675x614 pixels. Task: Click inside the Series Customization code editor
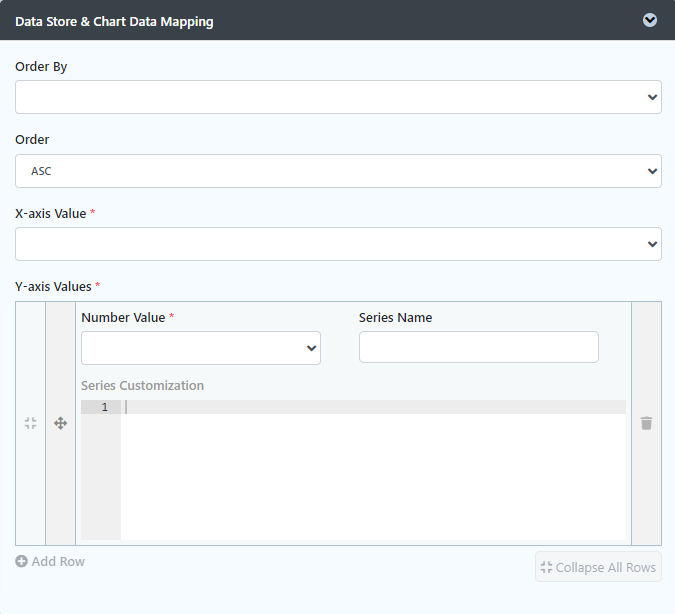click(373, 470)
